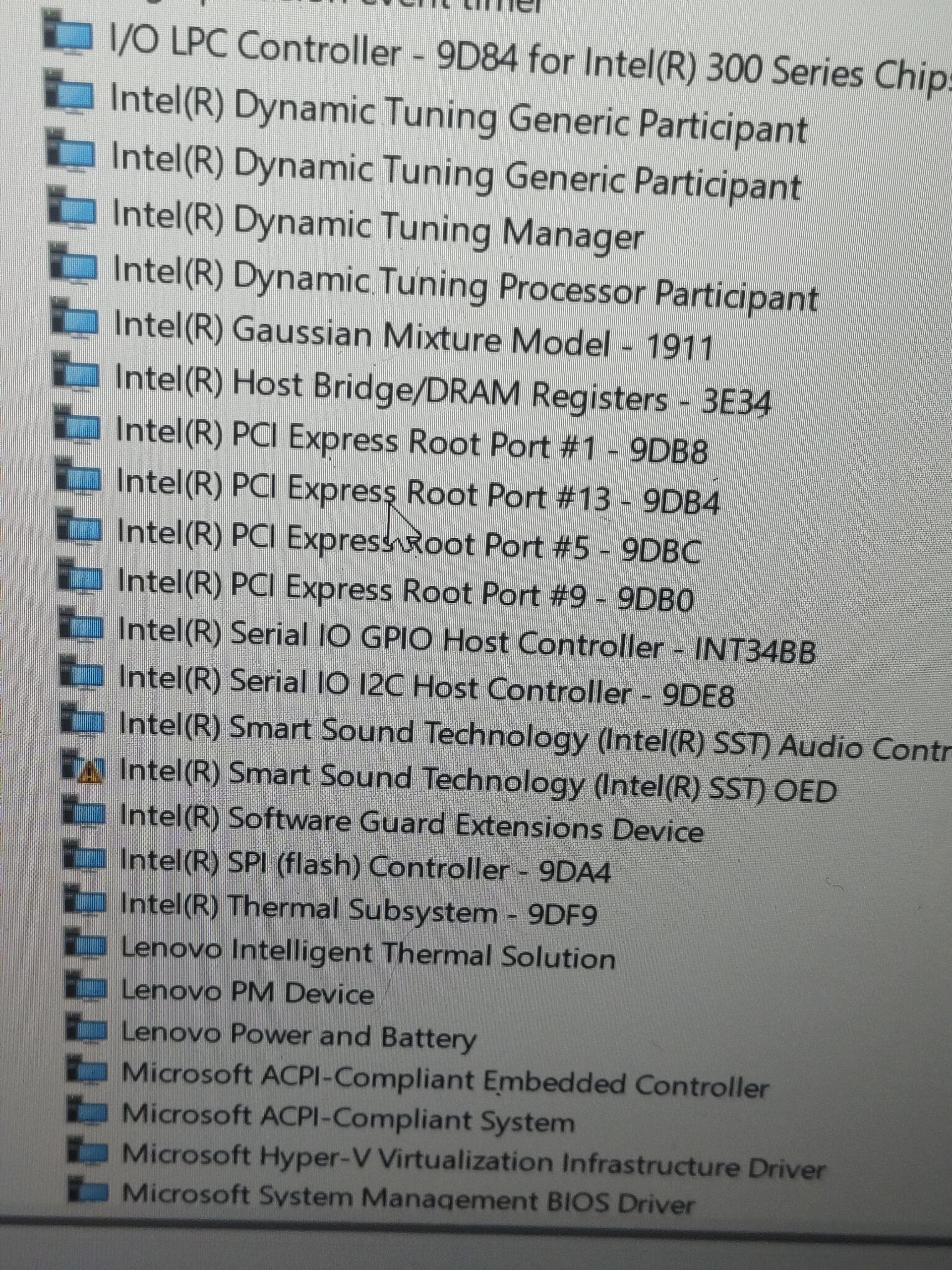Click icon beside Hyper-V Virtualization Infrastructure Driver
The image size is (952, 1270).
(x=88, y=1149)
